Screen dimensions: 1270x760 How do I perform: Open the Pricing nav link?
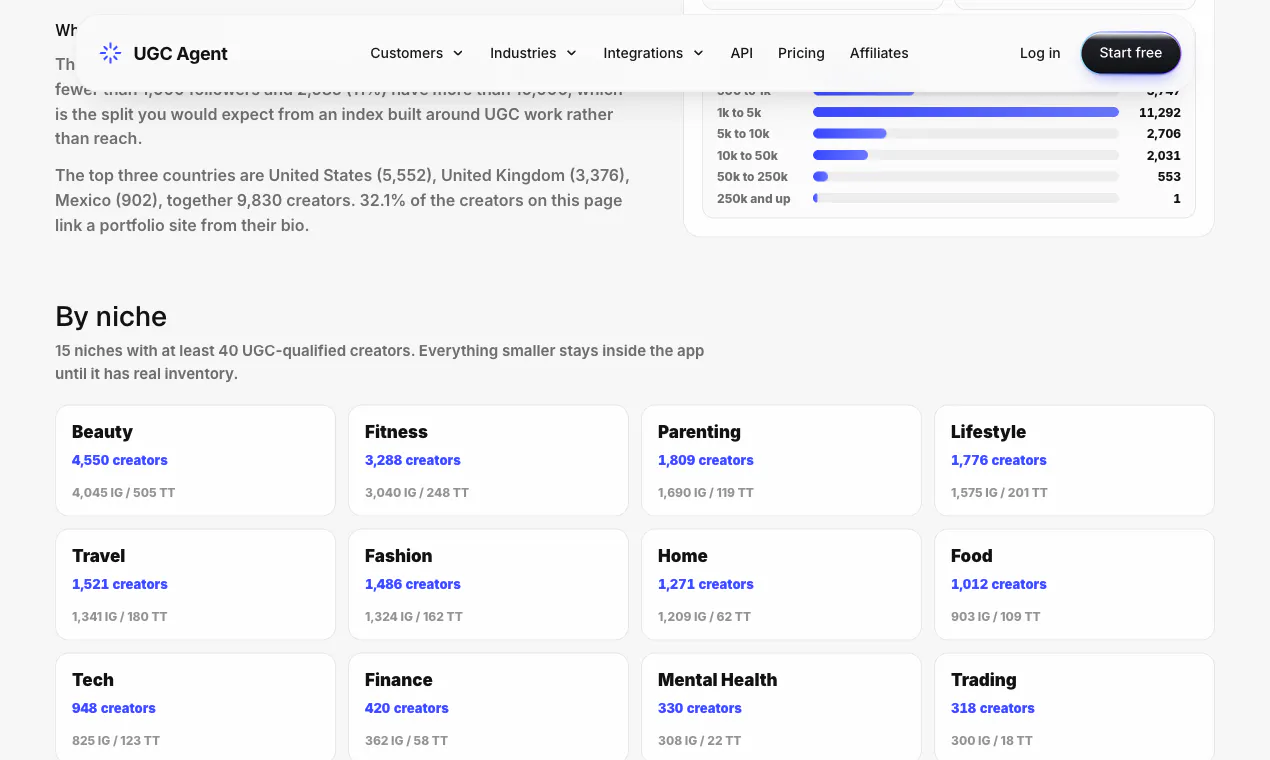pos(801,53)
